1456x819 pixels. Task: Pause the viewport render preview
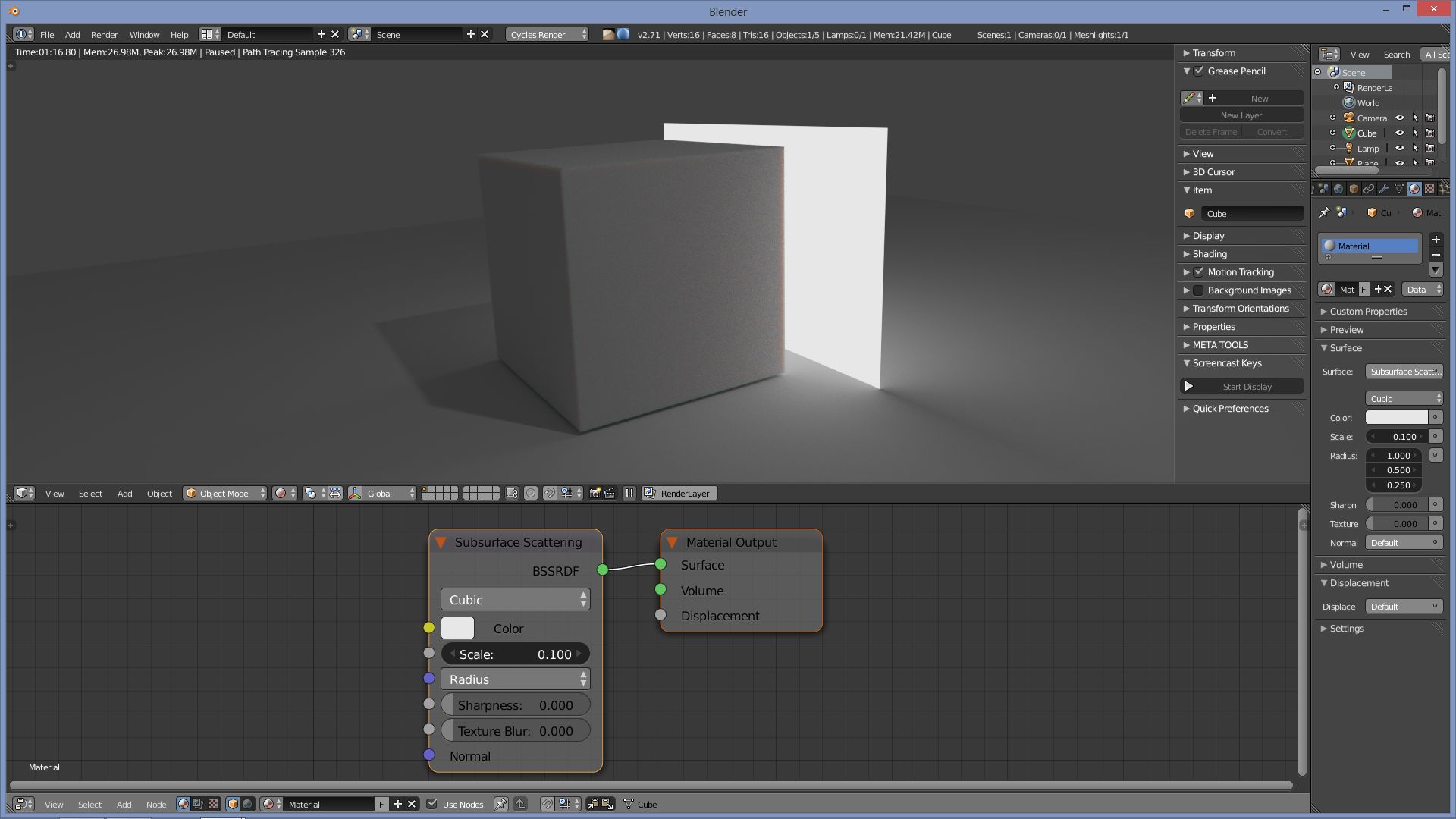tap(629, 493)
